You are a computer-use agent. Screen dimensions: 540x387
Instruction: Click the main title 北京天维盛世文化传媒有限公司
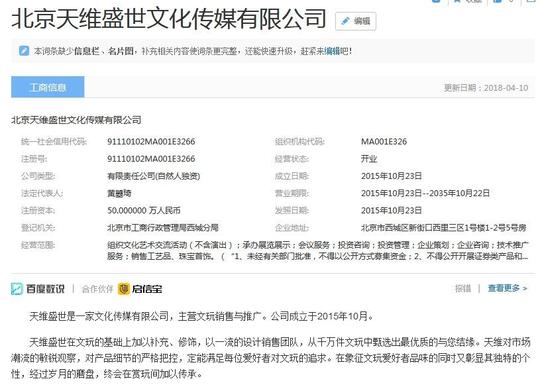[x=169, y=19]
